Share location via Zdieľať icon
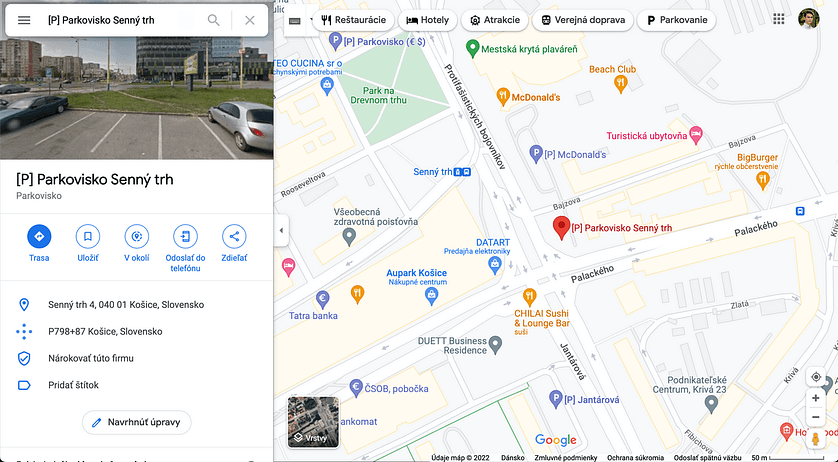Viewport: 838px width, 462px height. point(234,236)
